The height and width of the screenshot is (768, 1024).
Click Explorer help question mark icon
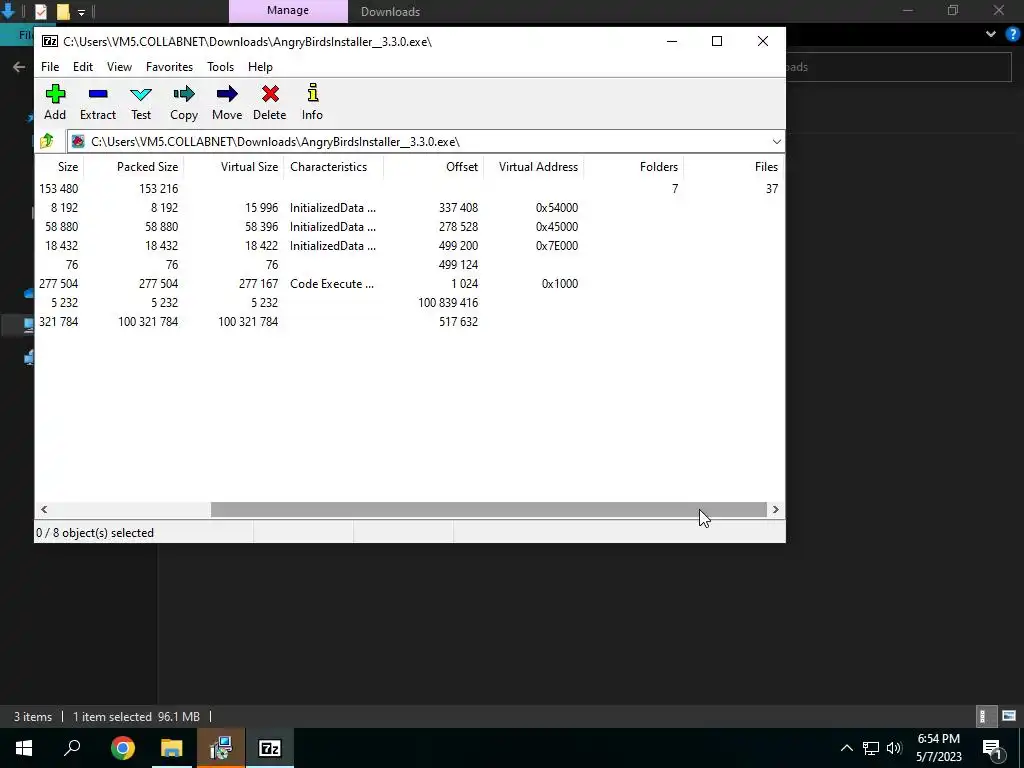click(1013, 34)
